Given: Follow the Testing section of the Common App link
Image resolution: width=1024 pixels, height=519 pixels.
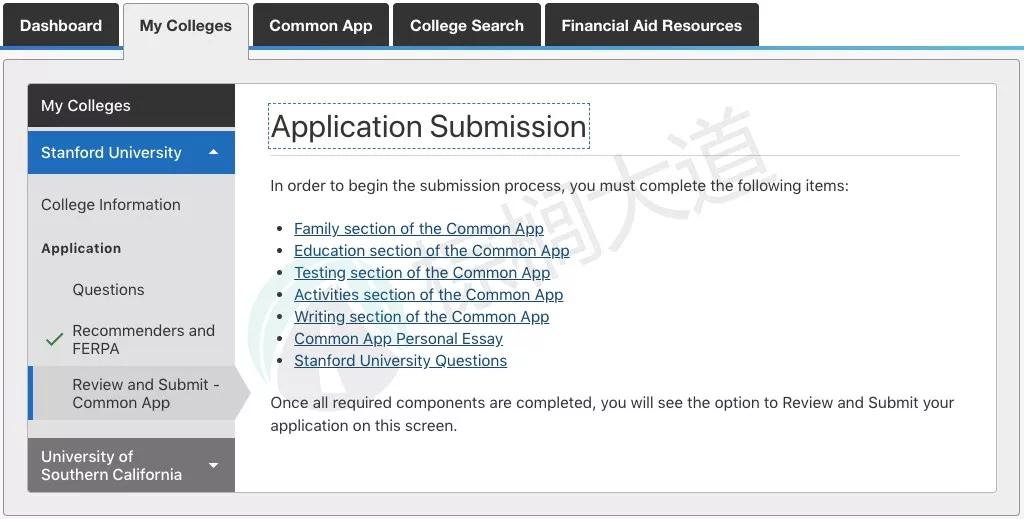Looking at the screenshot, I should click(x=422, y=273).
